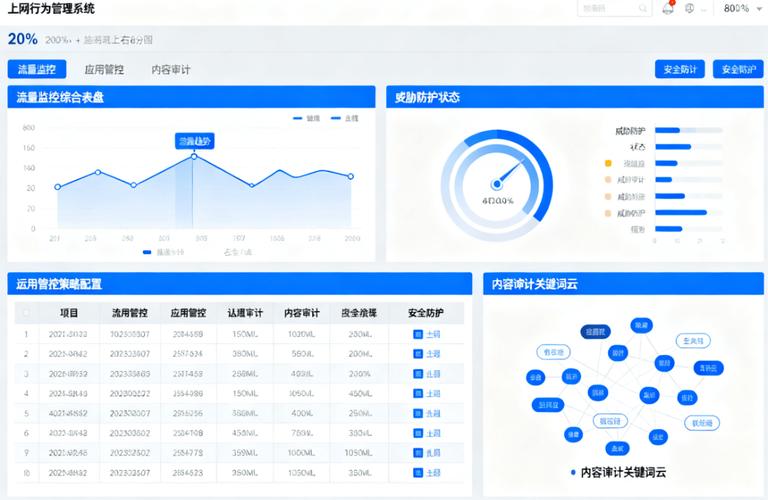Click the yellow legend swatch in the threat panel
Image resolution: width=768 pixels, height=500 pixels.
(x=608, y=163)
